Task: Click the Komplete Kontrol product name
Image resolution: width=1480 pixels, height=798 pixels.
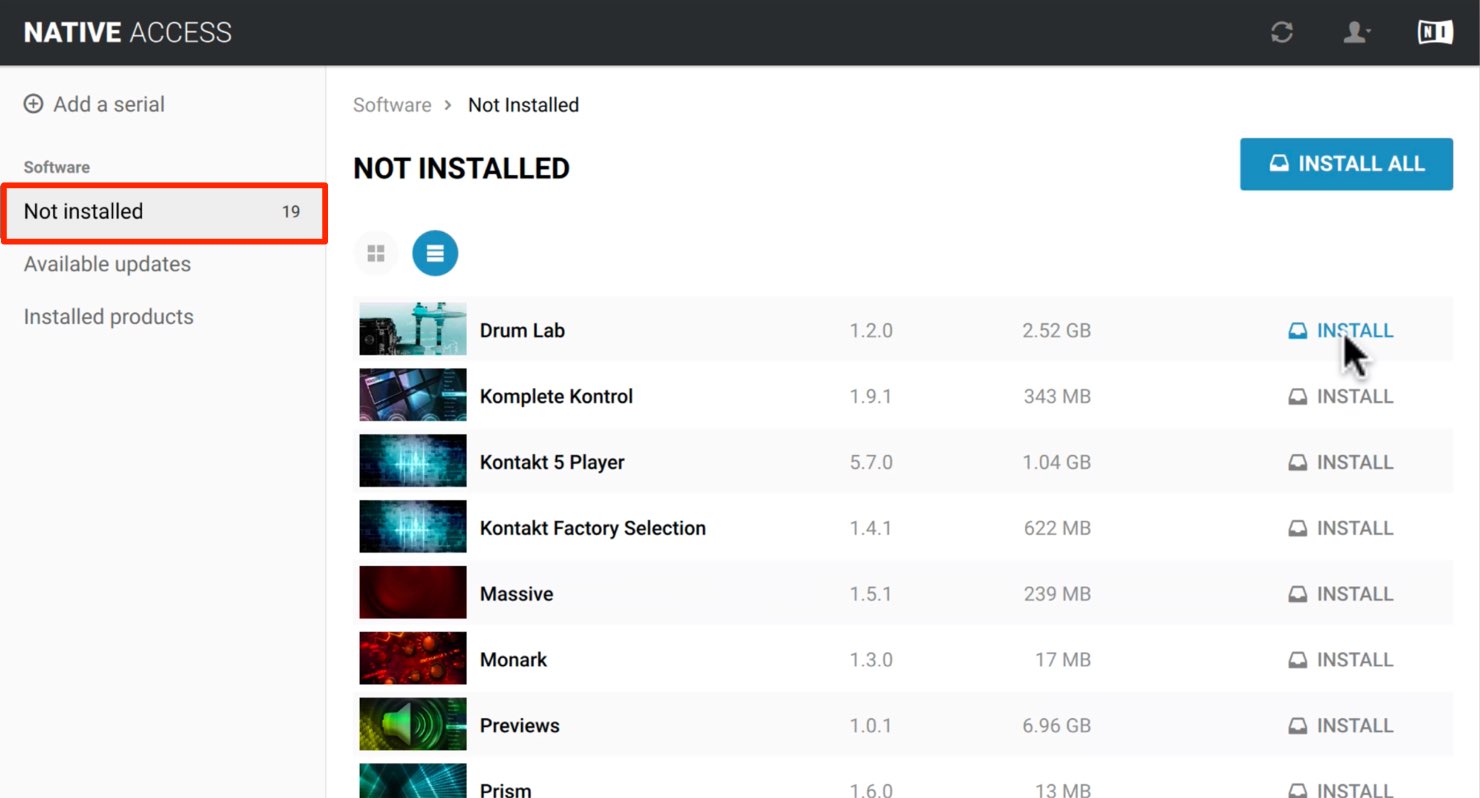Action: 556,397
